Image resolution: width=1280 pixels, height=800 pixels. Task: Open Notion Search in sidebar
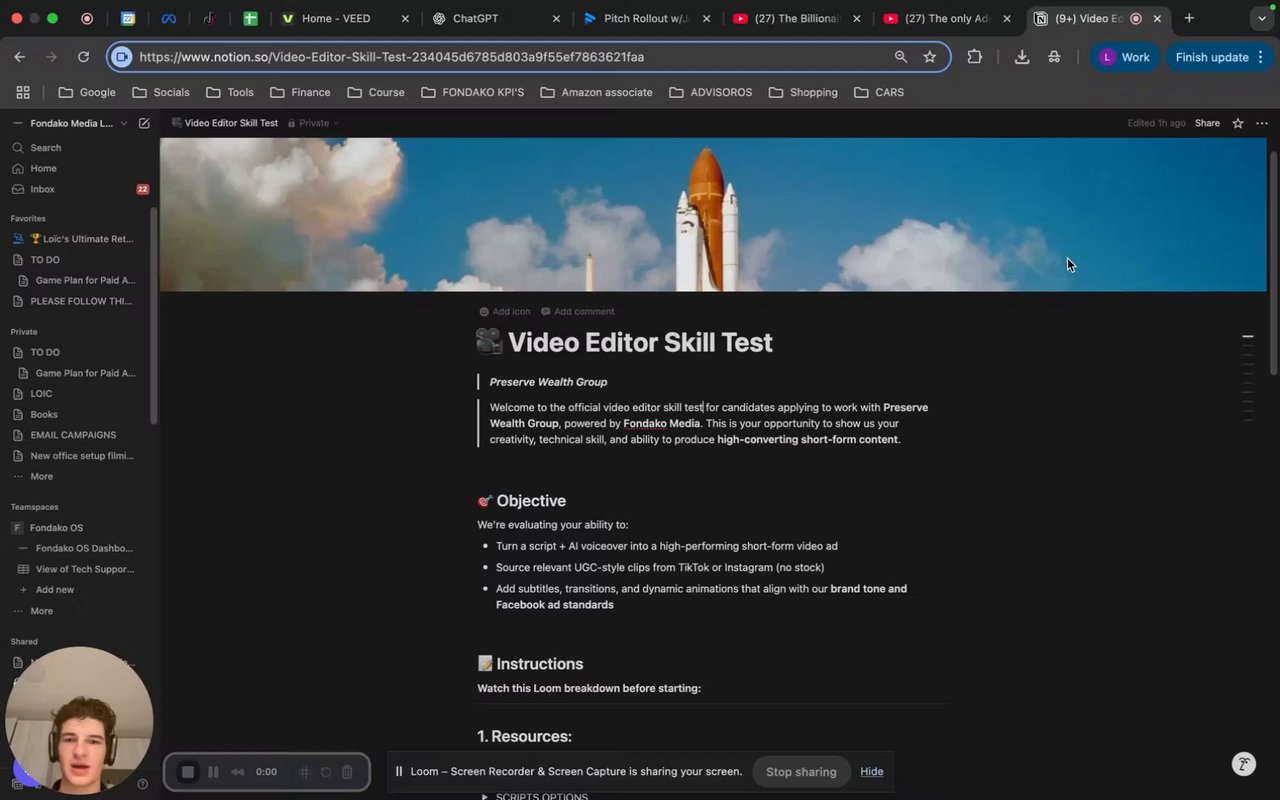click(x=78, y=148)
